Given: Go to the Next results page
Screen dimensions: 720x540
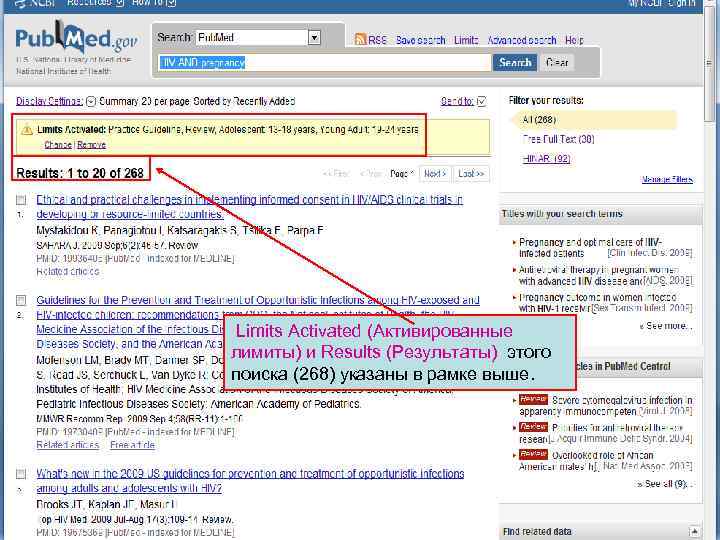Looking at the screenshot, I should click(435, 174).
